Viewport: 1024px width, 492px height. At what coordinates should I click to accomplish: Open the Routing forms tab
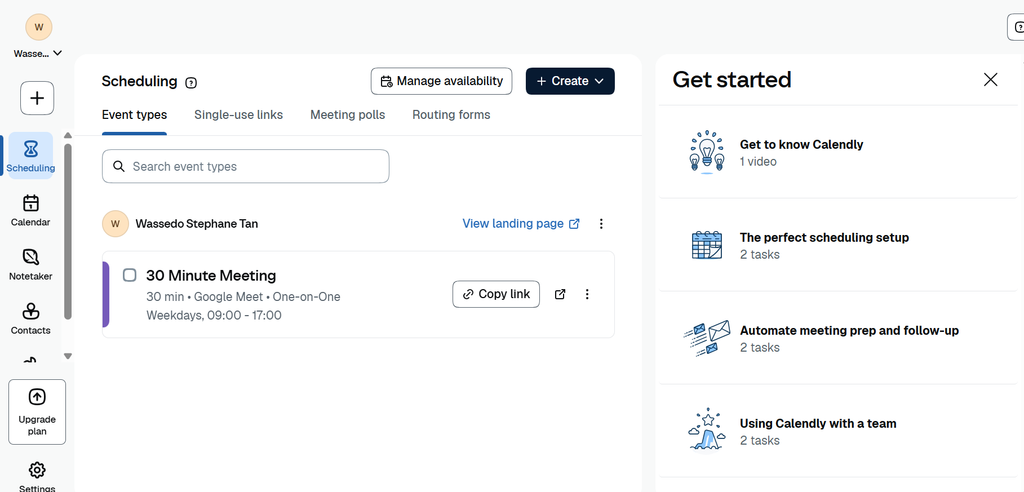[x=451, y=115]
